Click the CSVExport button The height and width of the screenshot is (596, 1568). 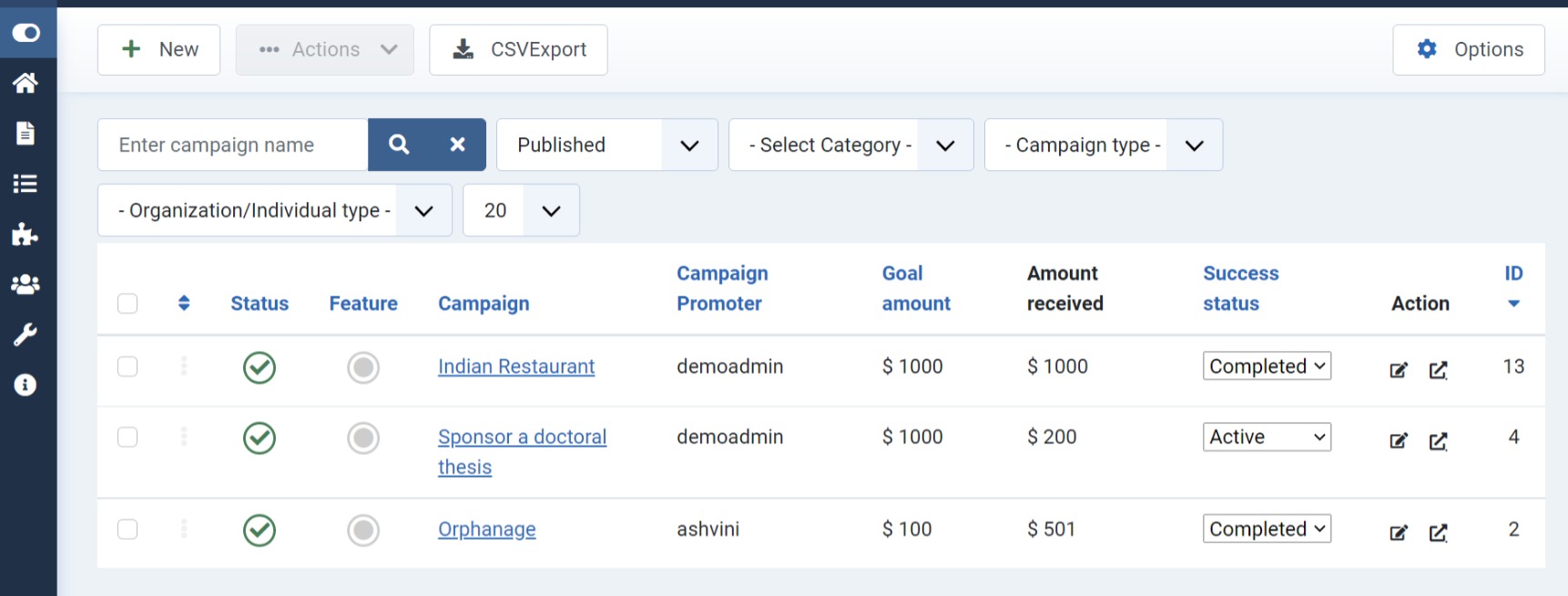518,50
